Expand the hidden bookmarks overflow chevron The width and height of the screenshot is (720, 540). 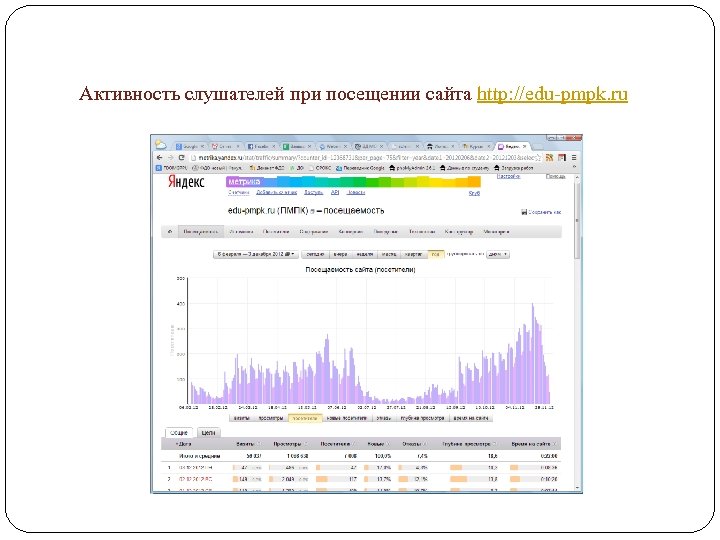tap(574, 168)
